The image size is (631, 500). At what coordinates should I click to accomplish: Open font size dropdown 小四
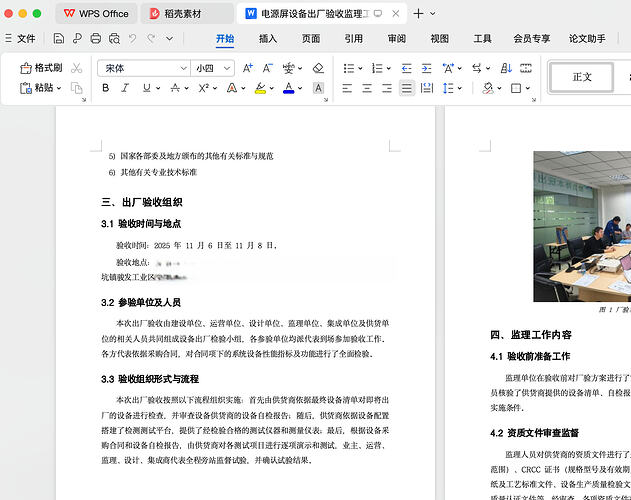(x=227, y=68)
